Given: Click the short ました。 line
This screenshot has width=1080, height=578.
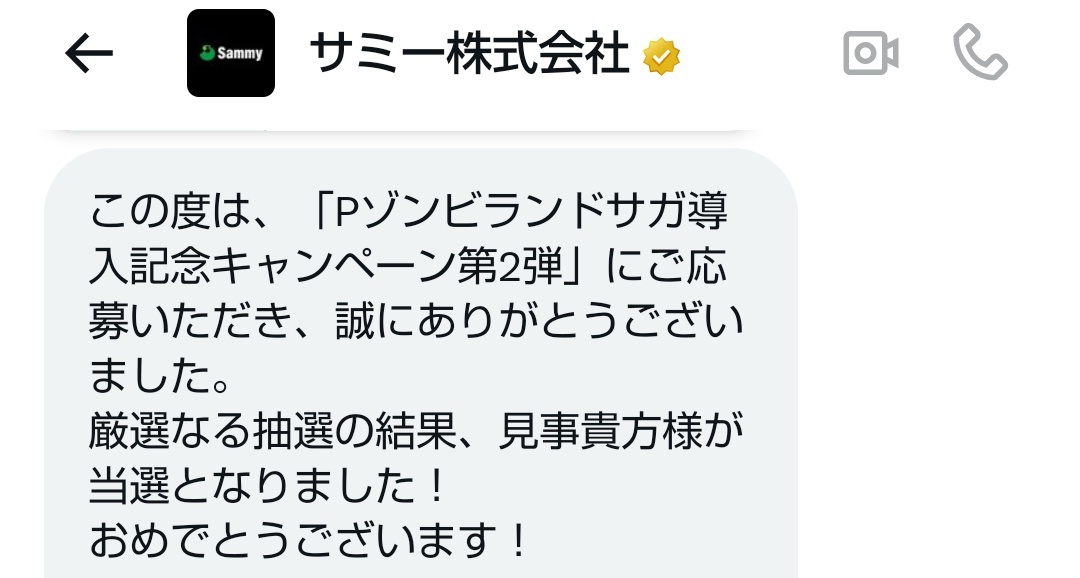Looking at the screenshot, I should [x=159, y=376].
